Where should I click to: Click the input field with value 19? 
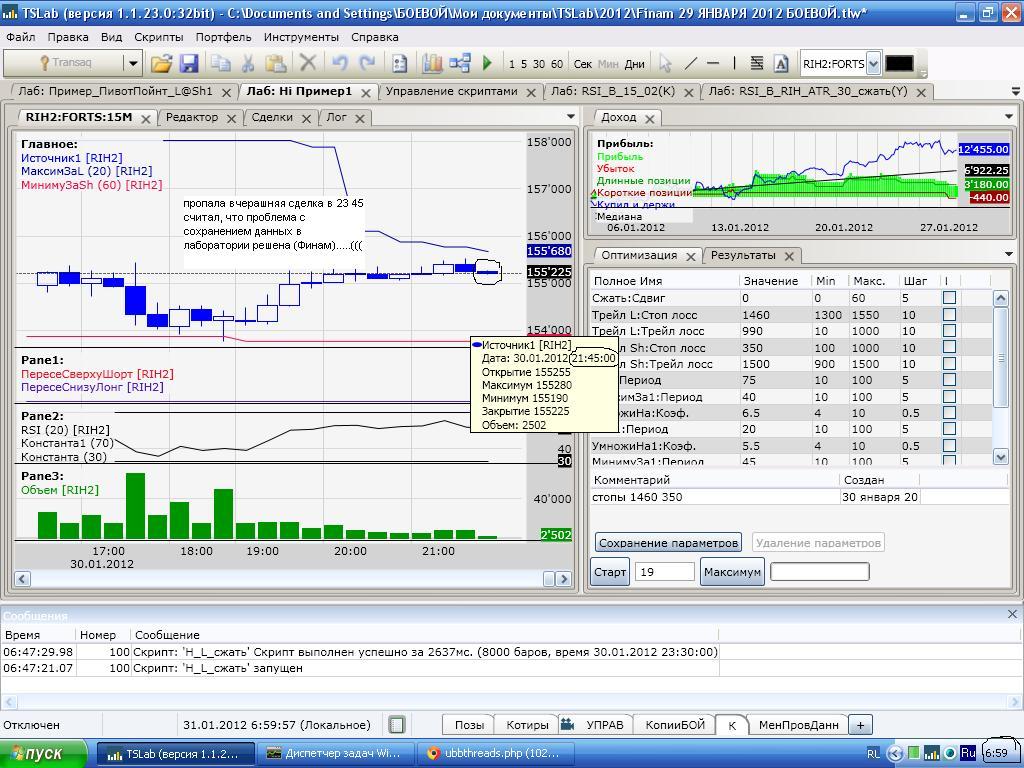(x=664, y=572)
